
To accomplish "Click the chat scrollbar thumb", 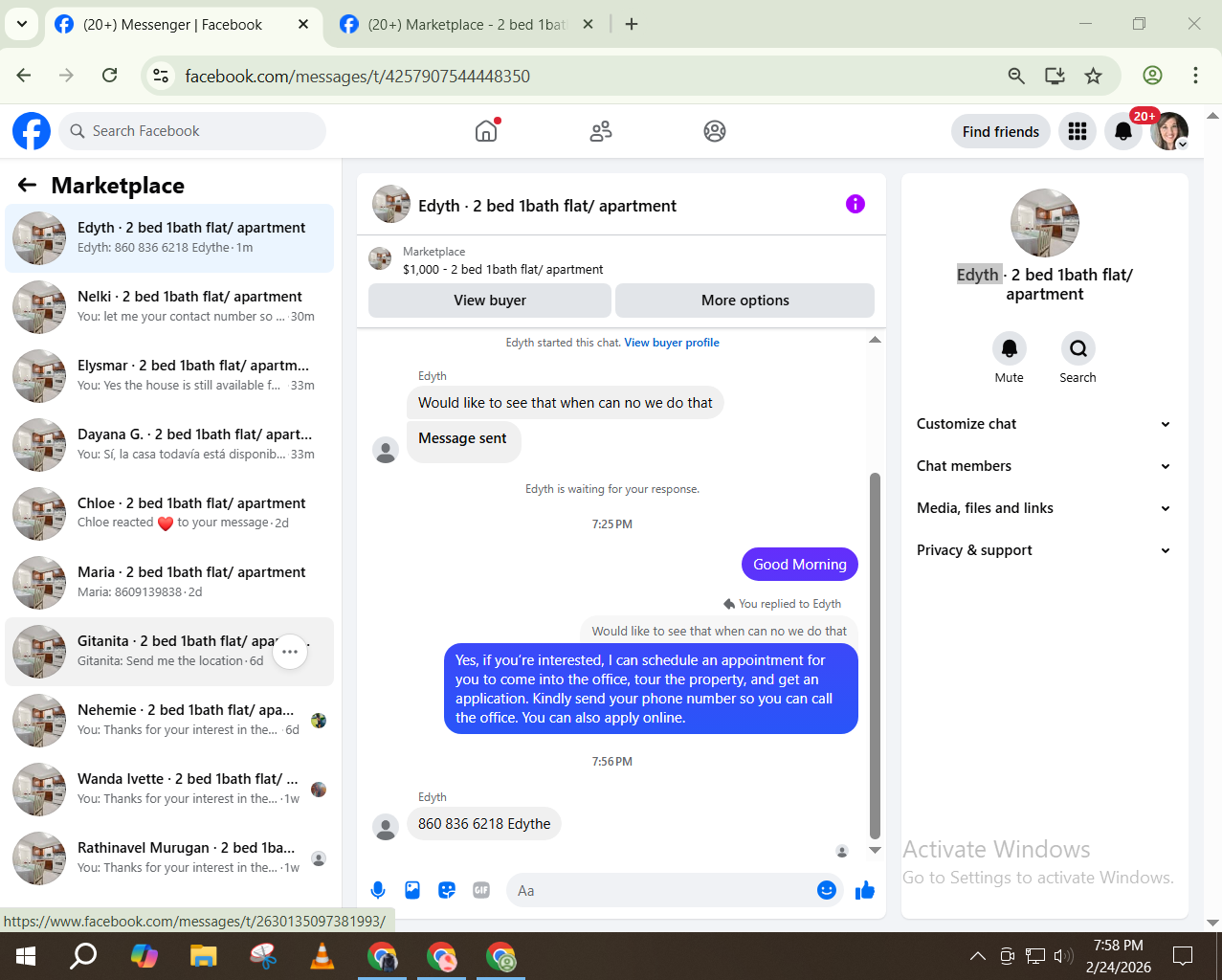I will (x=875, y=656).
